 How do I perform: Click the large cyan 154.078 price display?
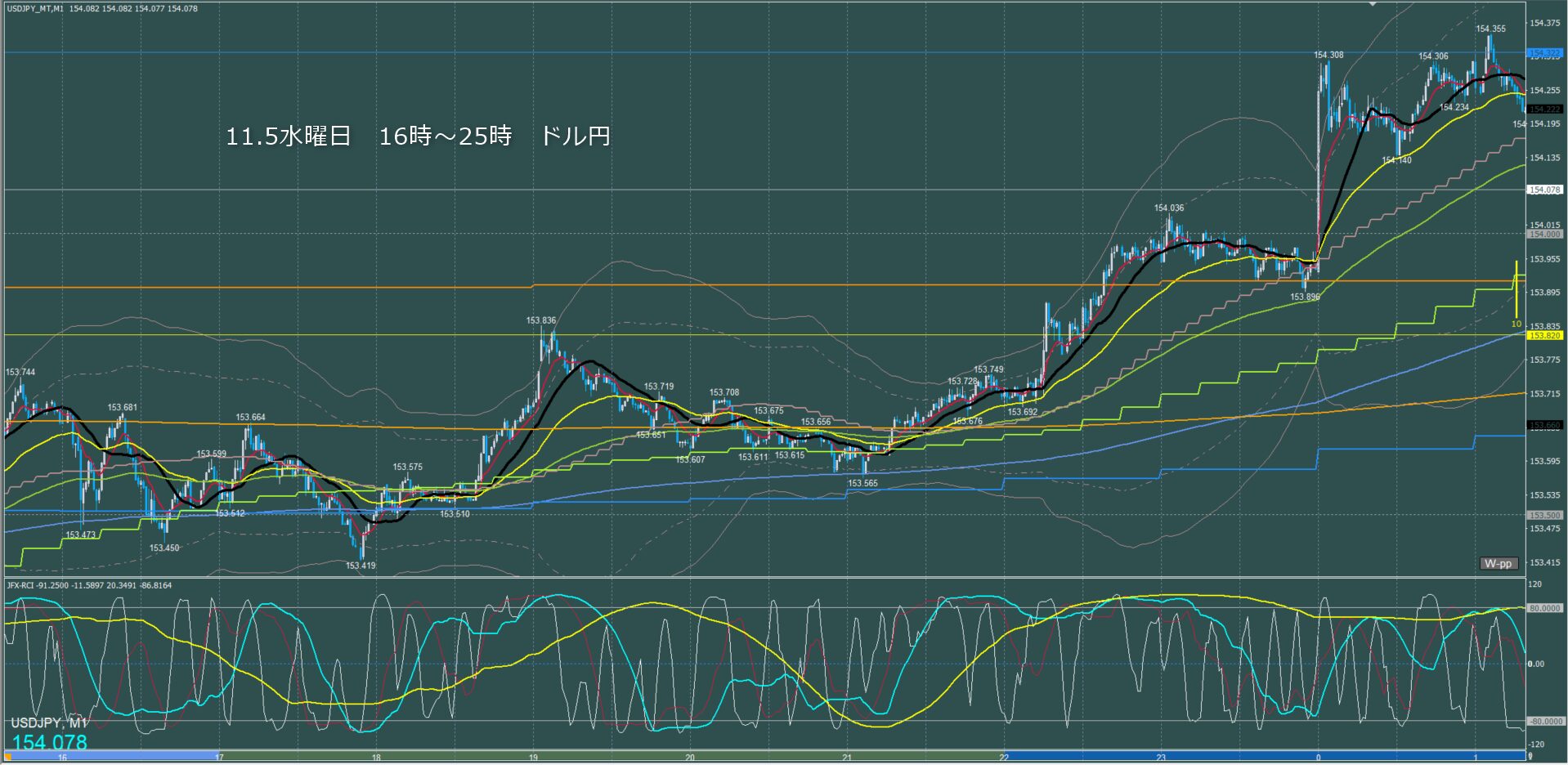coord(49,742)
